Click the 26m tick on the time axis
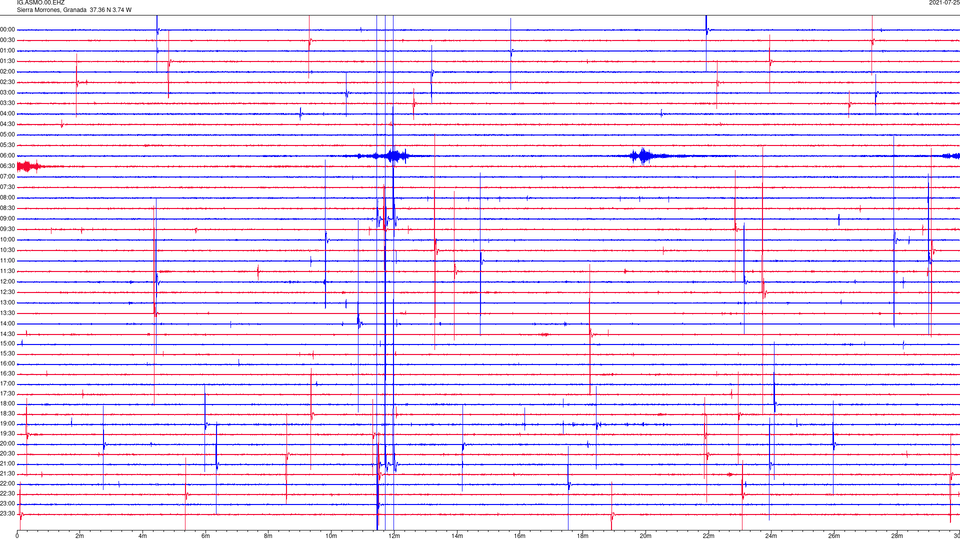This screenshot has height=540, width=960. 834,536
